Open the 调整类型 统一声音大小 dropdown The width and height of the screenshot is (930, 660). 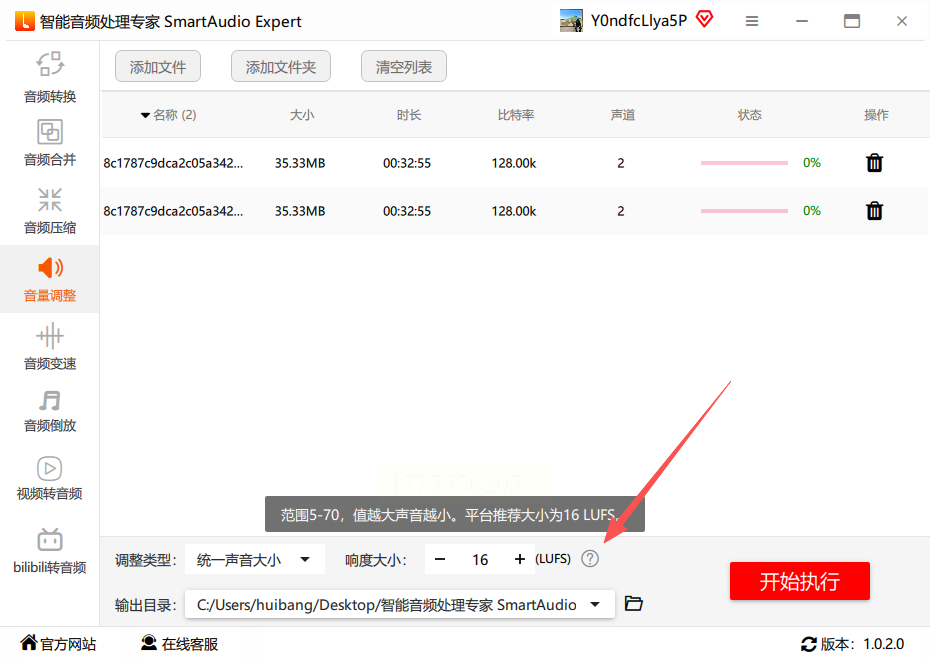(x=254, y=559)
